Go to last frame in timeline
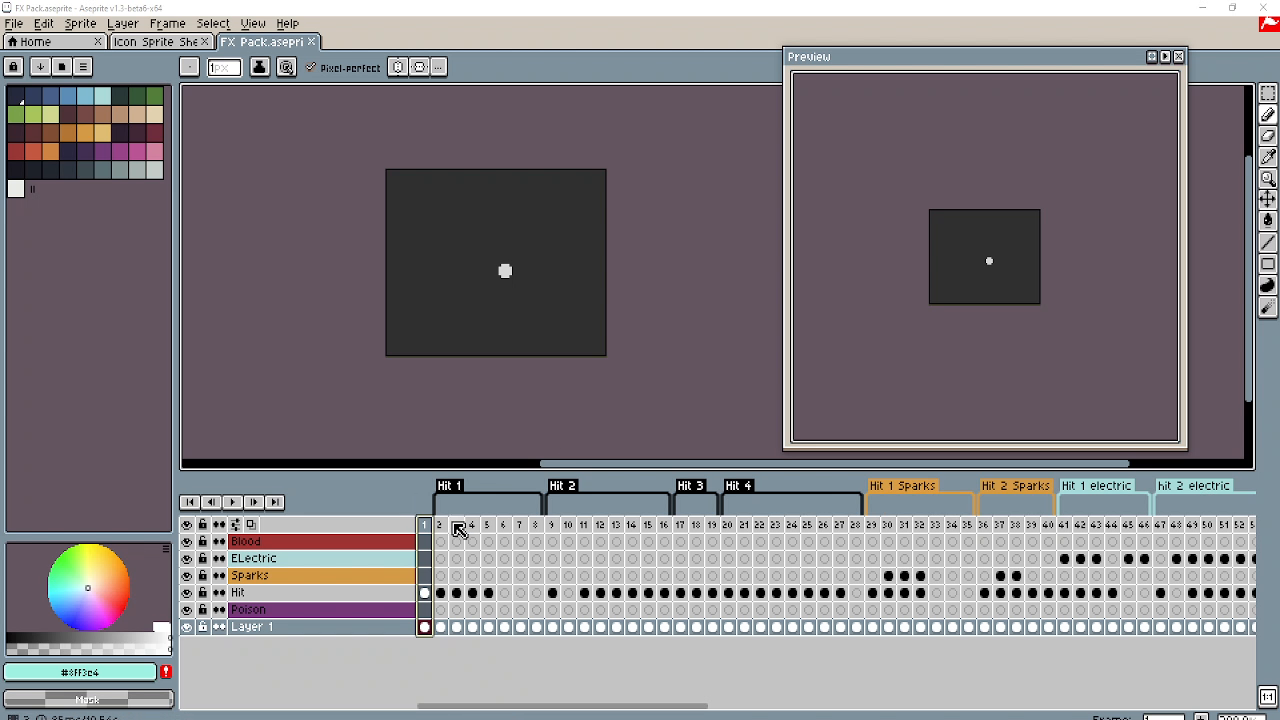Screen dimensions: 1280x720 pyautogui.click(x=275, y=502)
